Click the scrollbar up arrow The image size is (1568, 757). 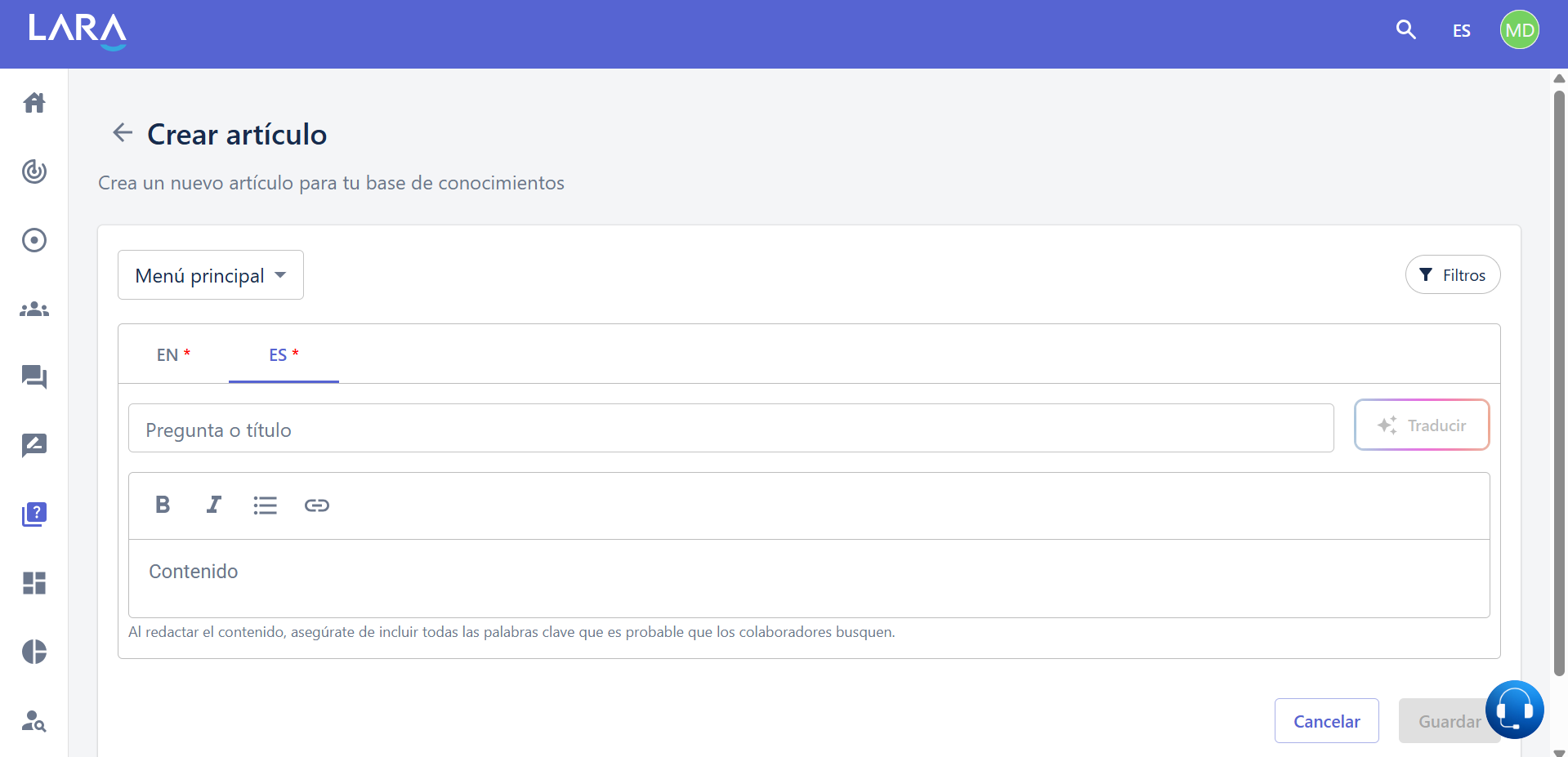(1559, 78)
